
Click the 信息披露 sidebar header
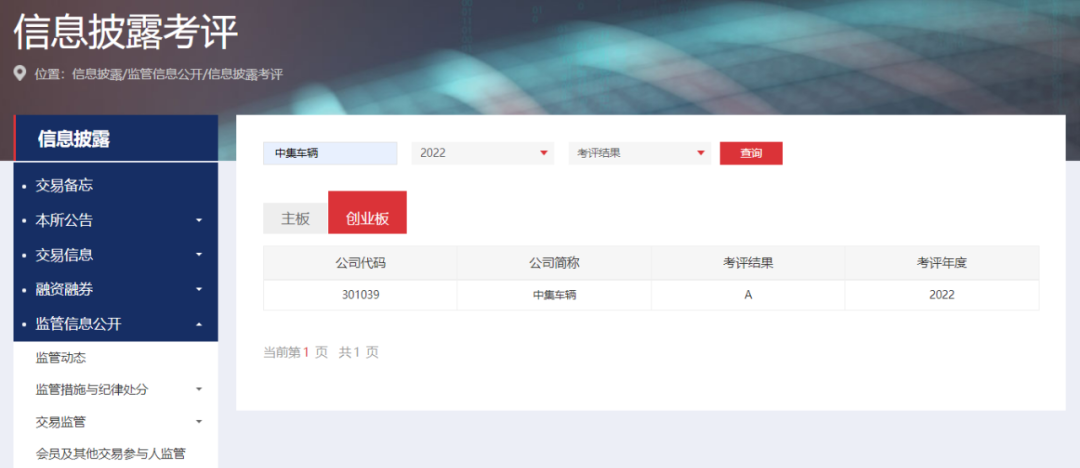116,139
